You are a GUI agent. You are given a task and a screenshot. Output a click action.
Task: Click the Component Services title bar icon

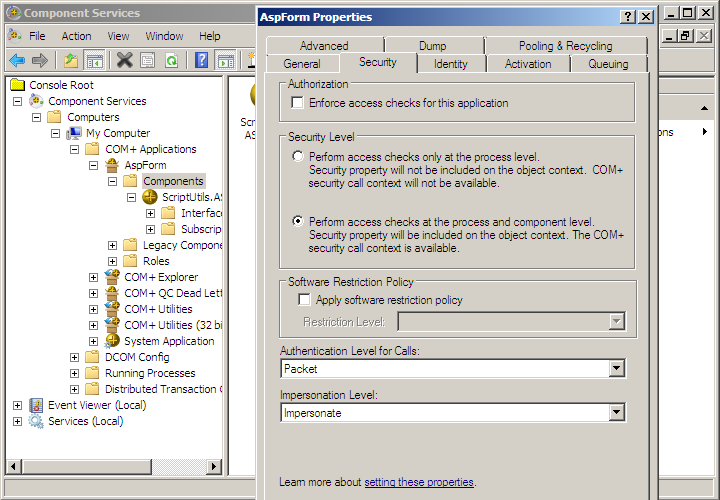click(x=14, y=13)
